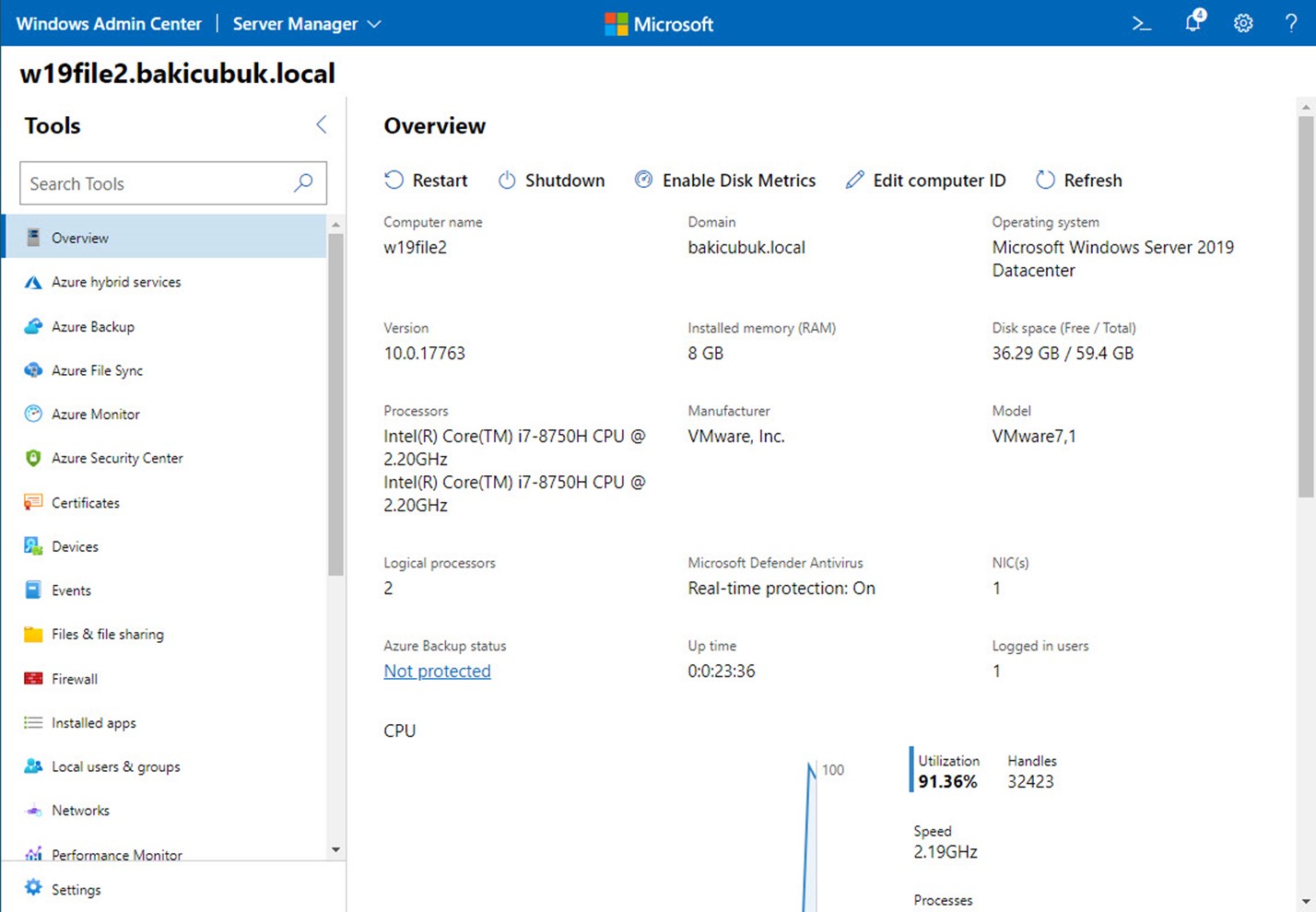Click the Windows Admin Center title link
The width and height of the screenshot is (1316, 912).
(109, 24)
